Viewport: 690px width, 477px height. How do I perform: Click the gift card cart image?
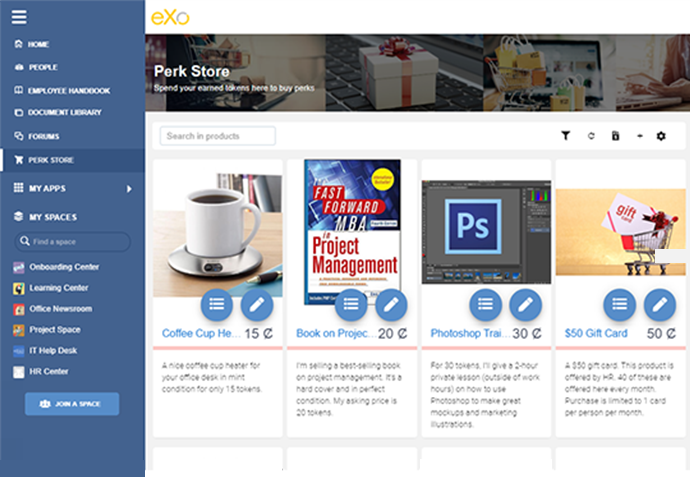620,232
